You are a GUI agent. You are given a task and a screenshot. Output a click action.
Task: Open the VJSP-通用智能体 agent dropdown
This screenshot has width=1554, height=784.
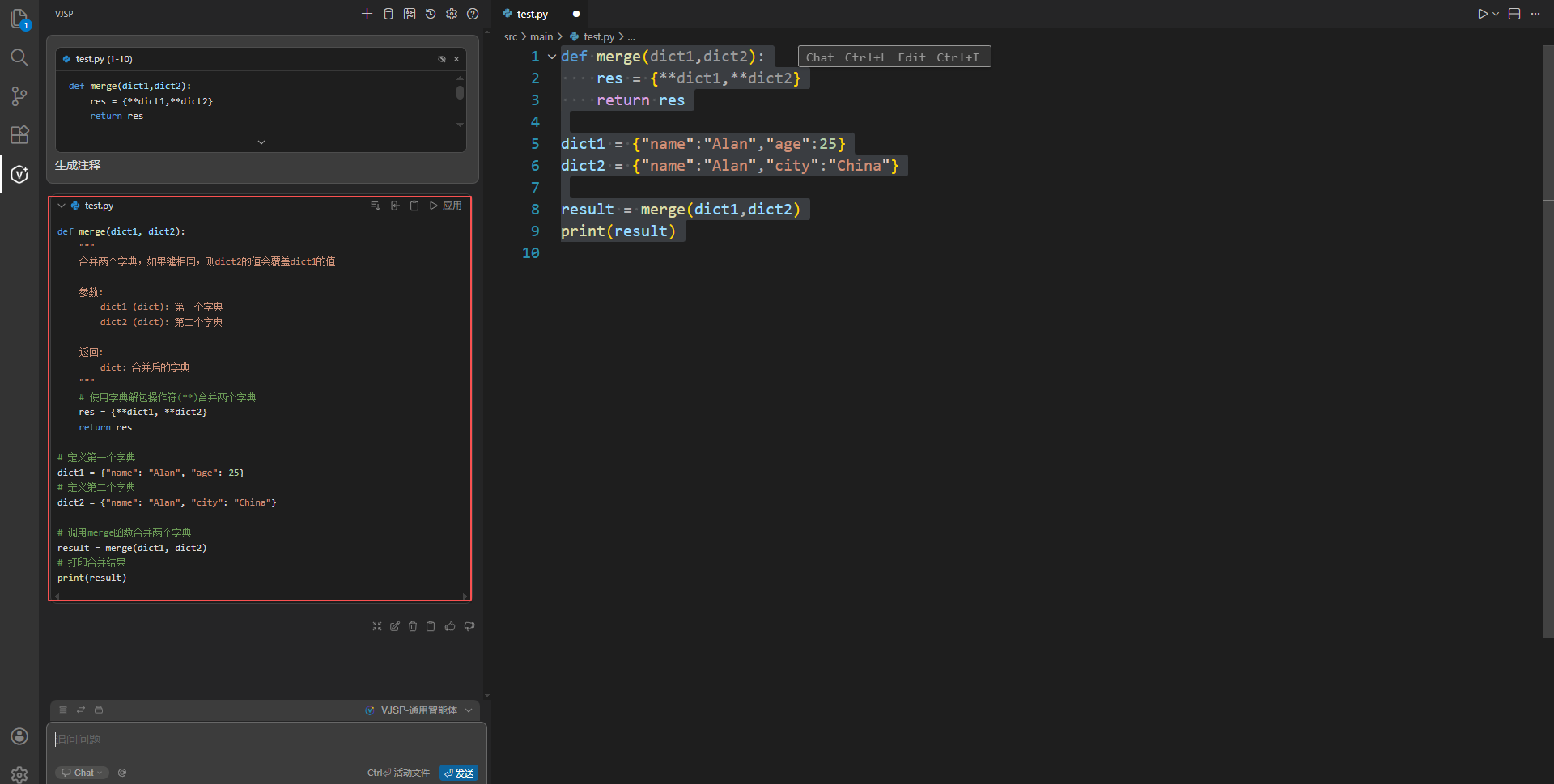419,710
